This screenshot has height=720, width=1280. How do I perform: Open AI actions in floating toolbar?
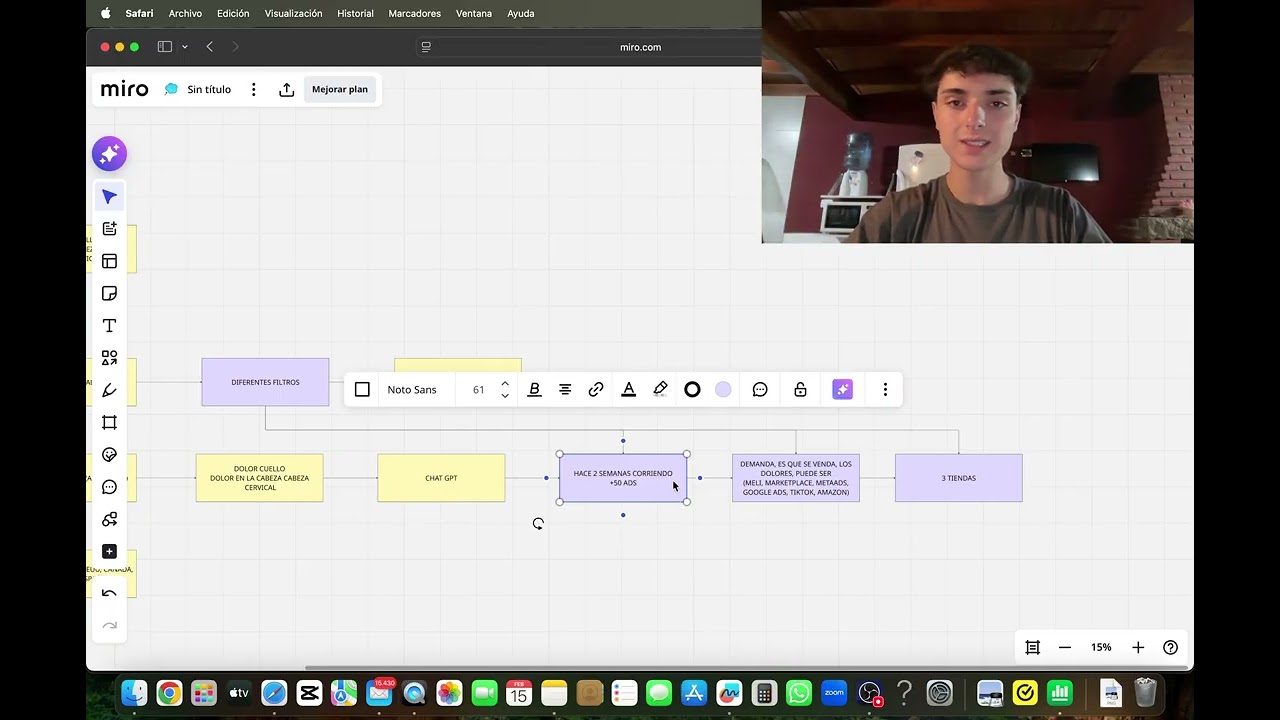pos(843,390)
